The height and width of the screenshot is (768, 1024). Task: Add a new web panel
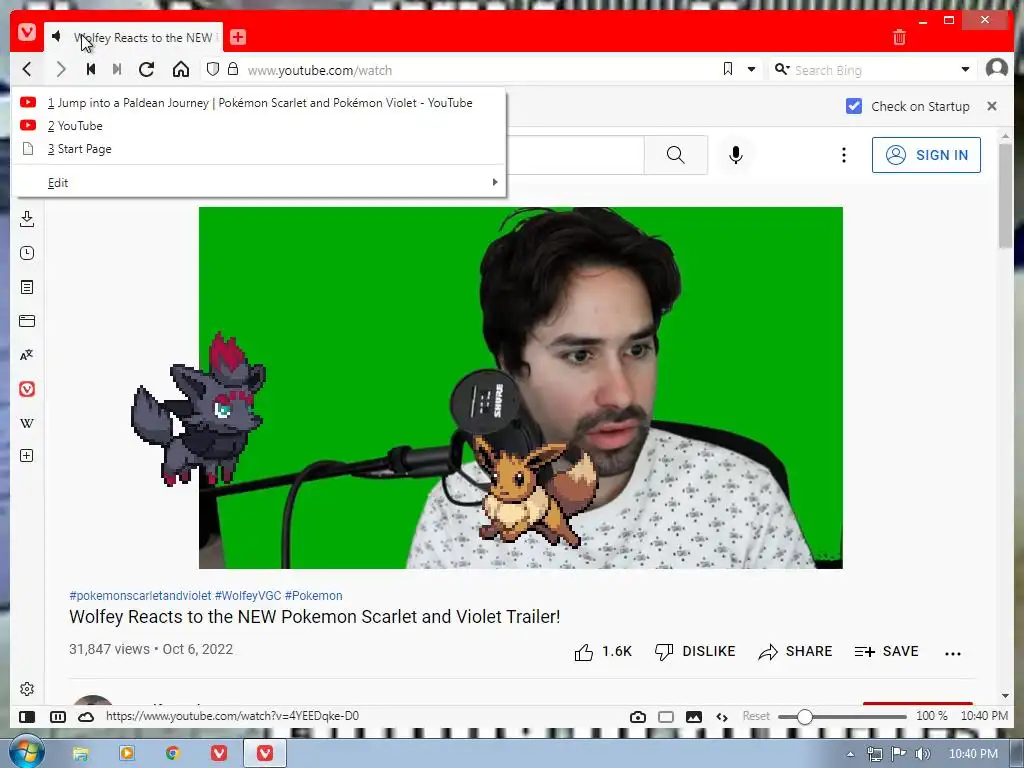(27, 456)
